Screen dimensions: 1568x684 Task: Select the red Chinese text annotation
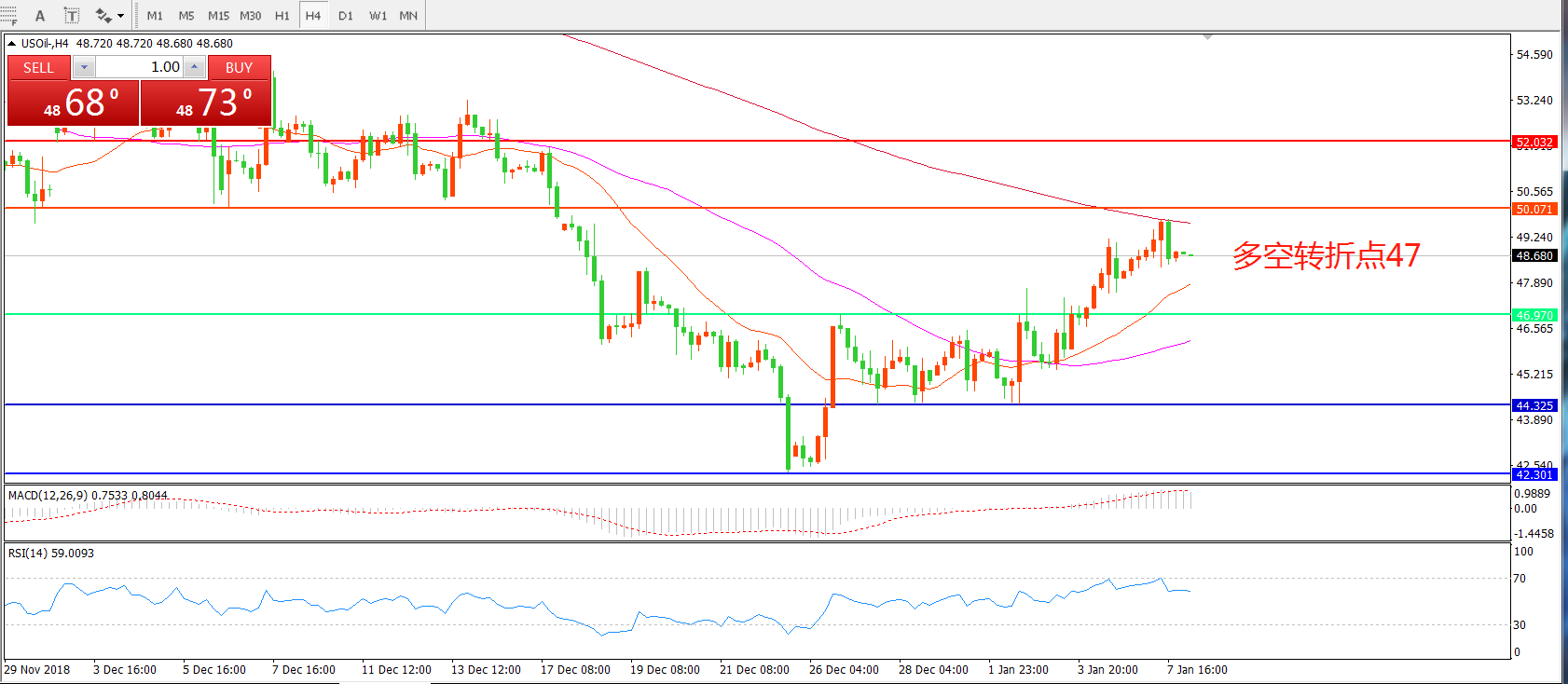pyautogui.click(x=1326, y=255)
